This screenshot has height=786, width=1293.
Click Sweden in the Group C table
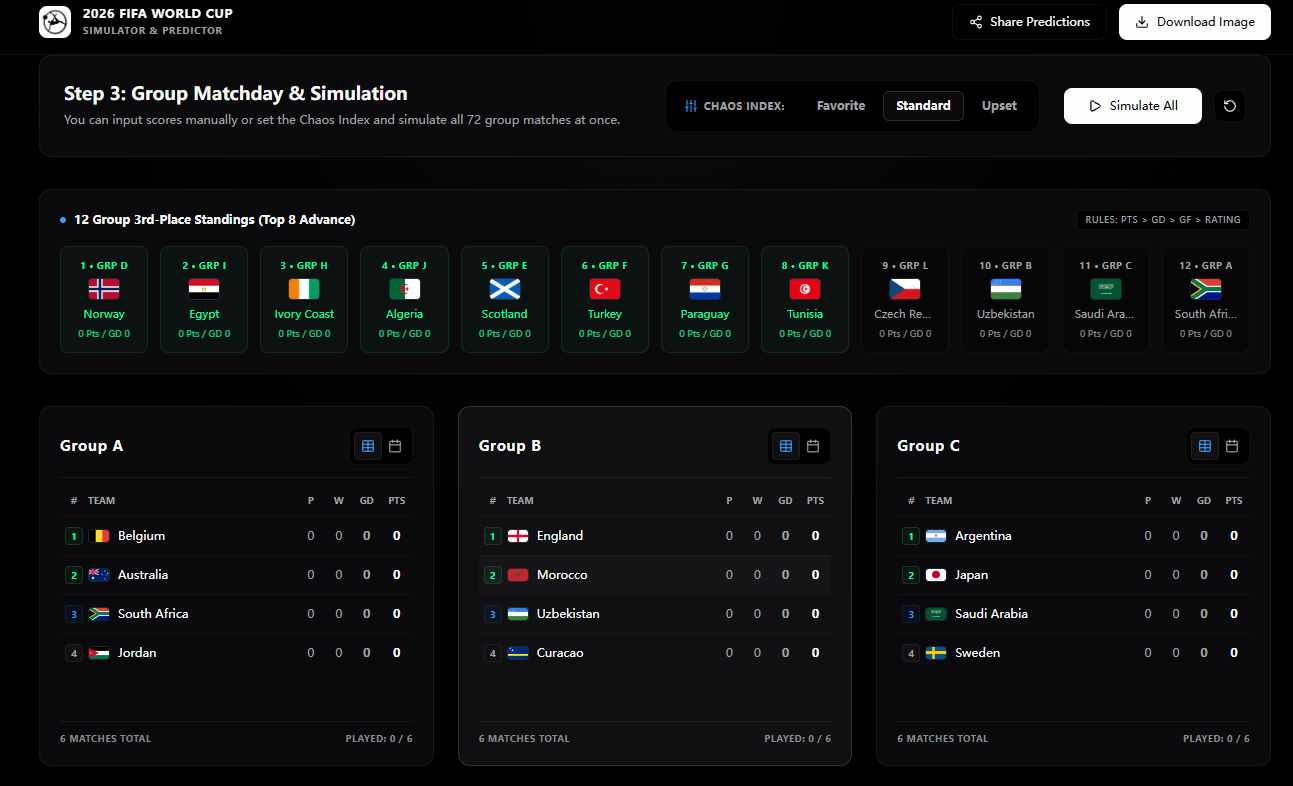coord(1073,653)
